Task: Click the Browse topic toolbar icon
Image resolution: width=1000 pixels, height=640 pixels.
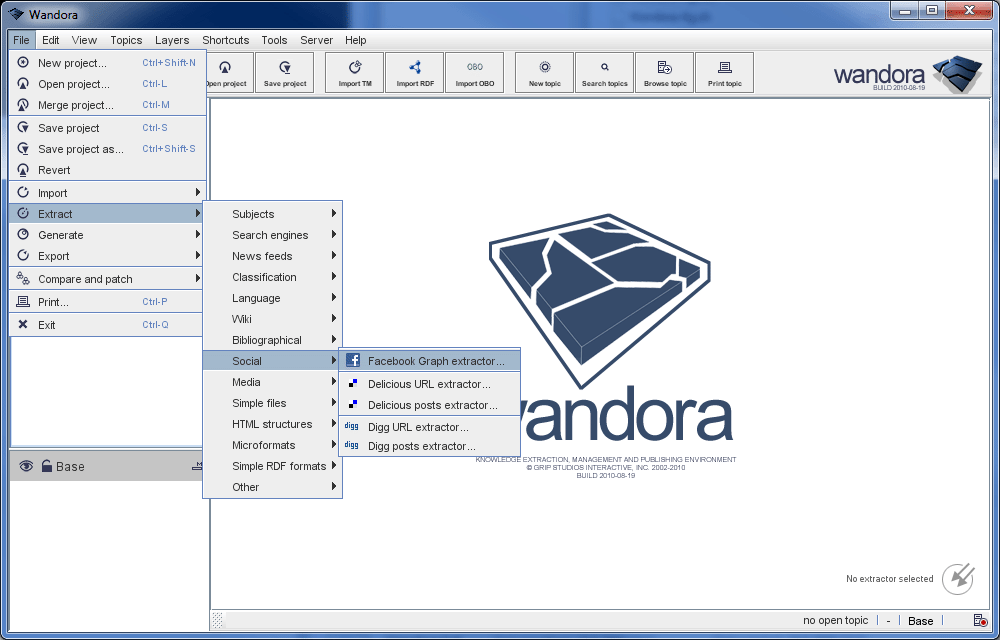Action: (x=664, y=72)
